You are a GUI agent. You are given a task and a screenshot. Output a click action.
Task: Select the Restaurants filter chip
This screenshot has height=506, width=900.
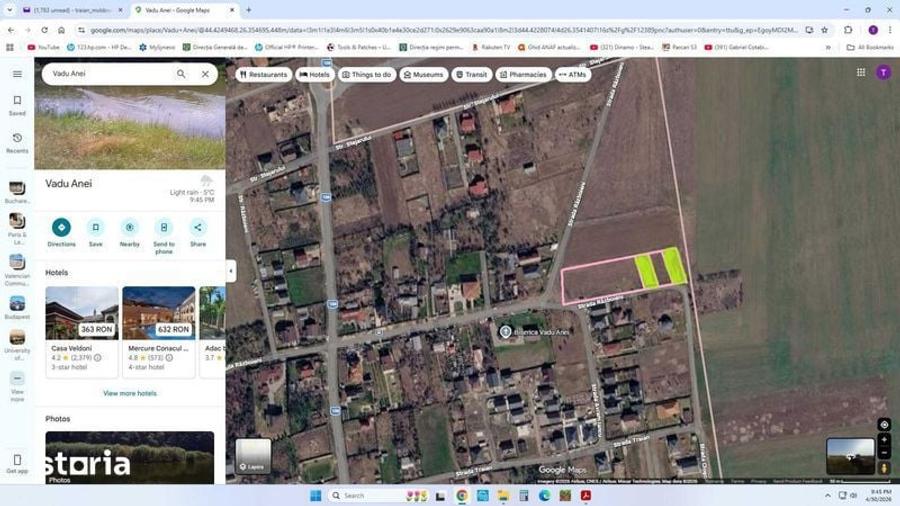pyautogui.click(x=263, y=75)
